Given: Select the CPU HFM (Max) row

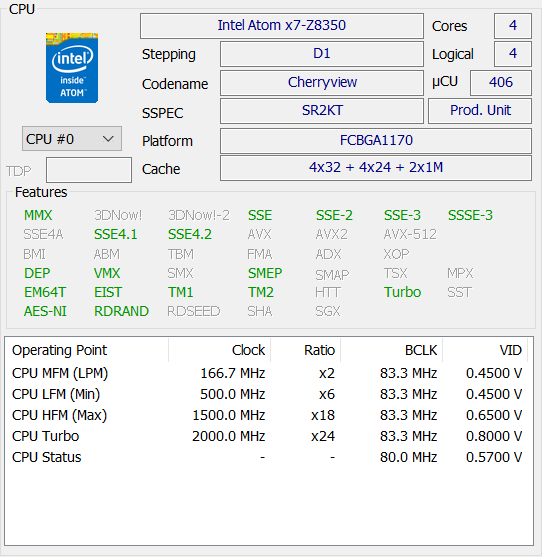Looking at the screenshot, I should (x=267, y=415).
